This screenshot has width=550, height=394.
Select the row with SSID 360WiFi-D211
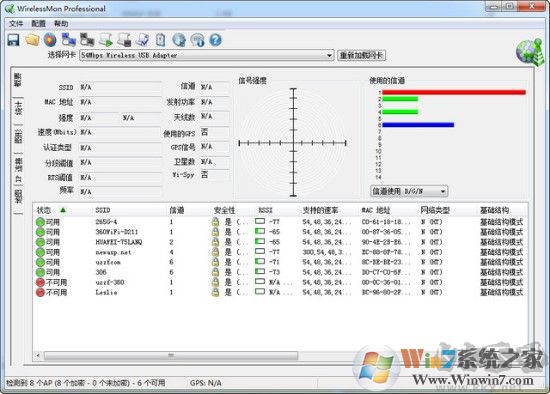(280, 232)
